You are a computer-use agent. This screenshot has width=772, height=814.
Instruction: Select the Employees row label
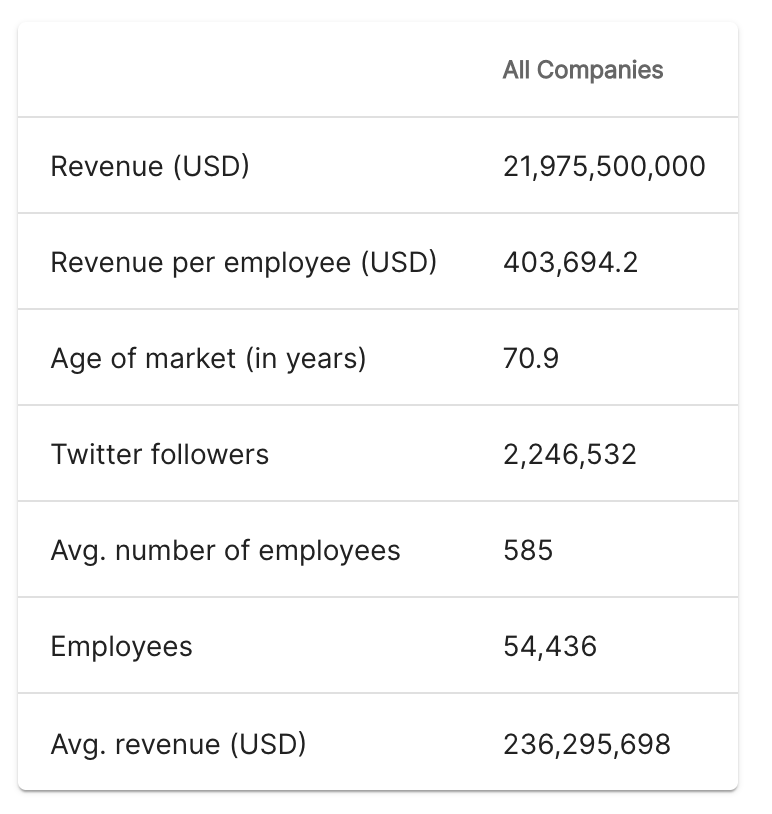(121, 646)
